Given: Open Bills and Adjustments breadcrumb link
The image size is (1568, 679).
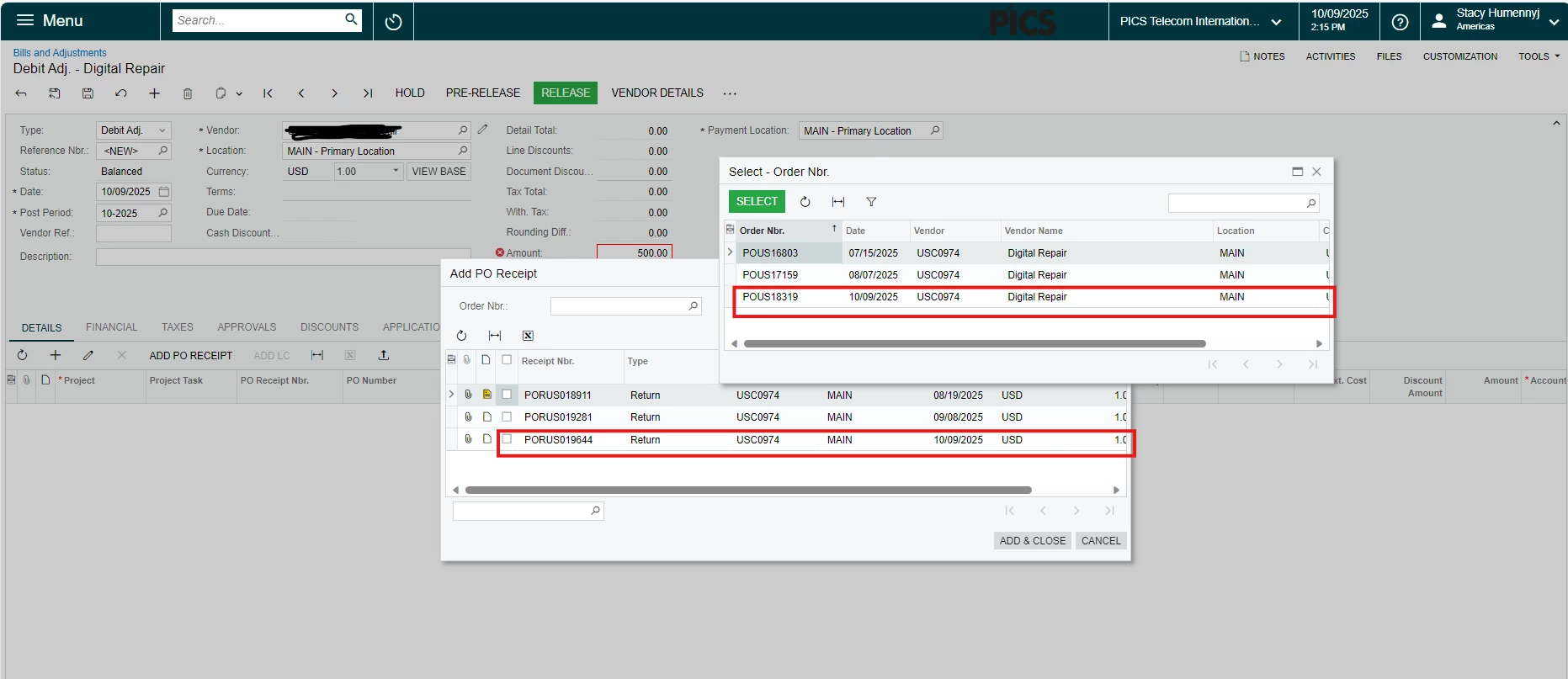Looking at the screenshot, I should click(60, 52).
